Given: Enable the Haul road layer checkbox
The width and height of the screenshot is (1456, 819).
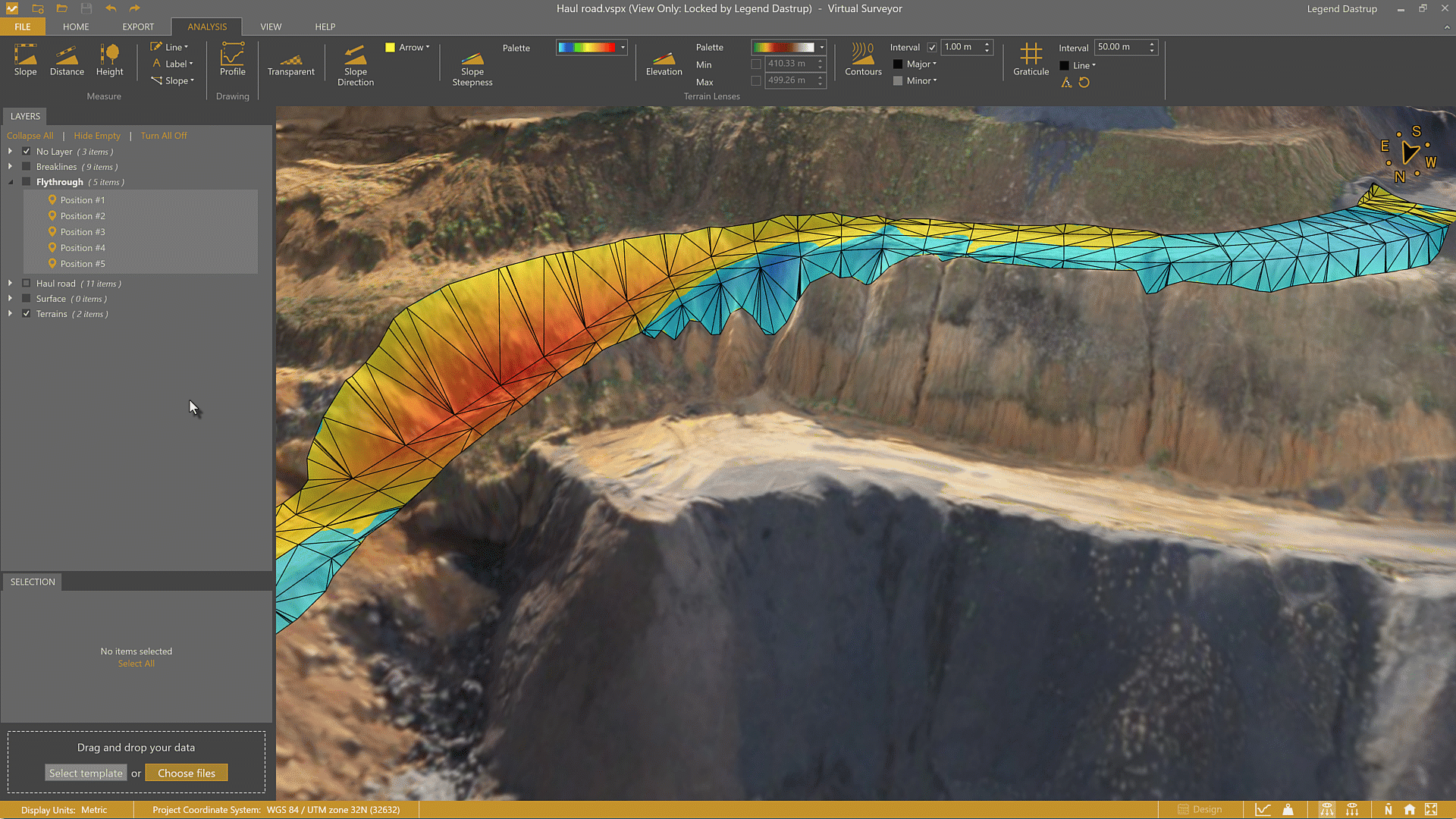Looking at the screenshot, I should [x=27, y=284].
